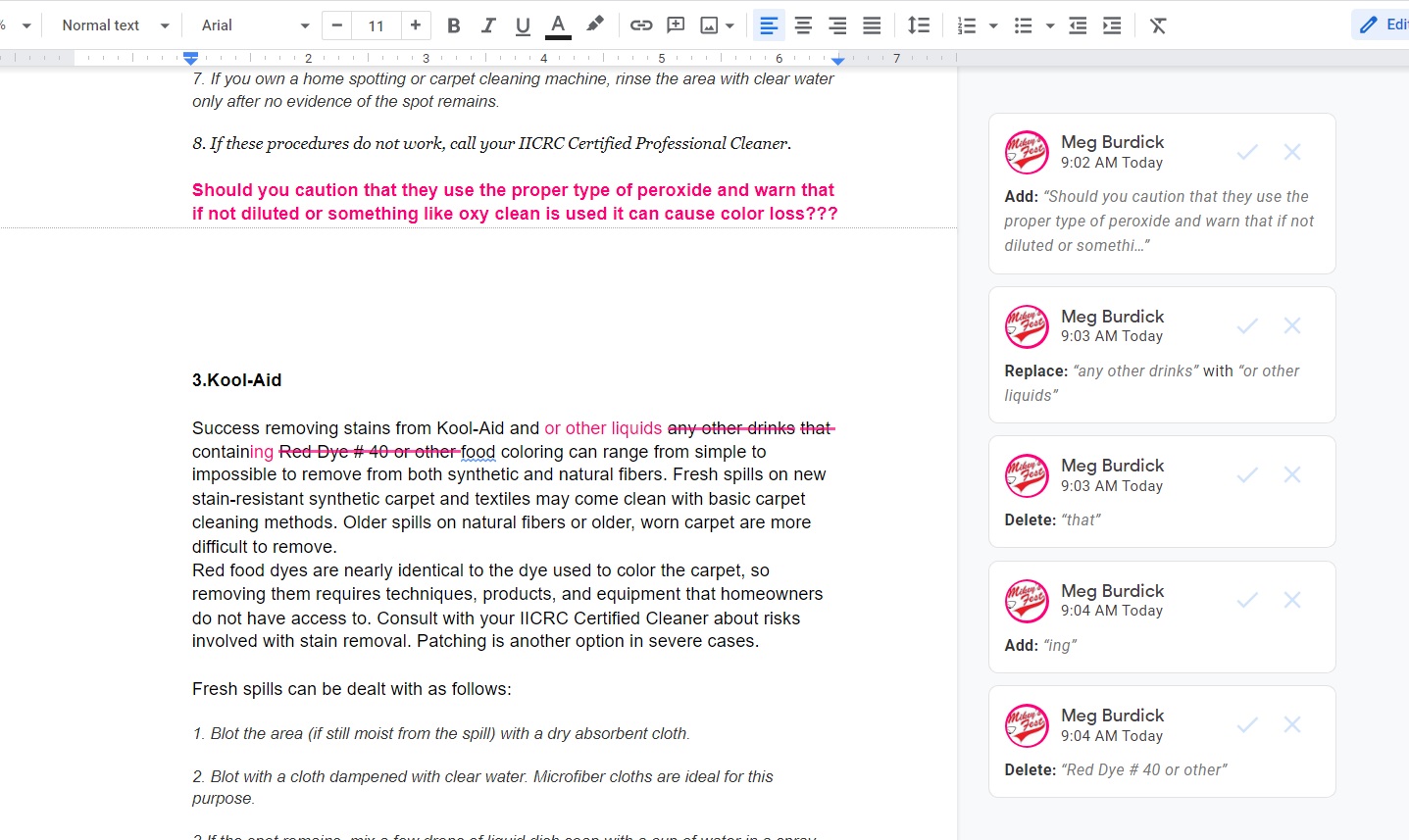
Task: Increase the indent level
Action: coord(1112,25)
